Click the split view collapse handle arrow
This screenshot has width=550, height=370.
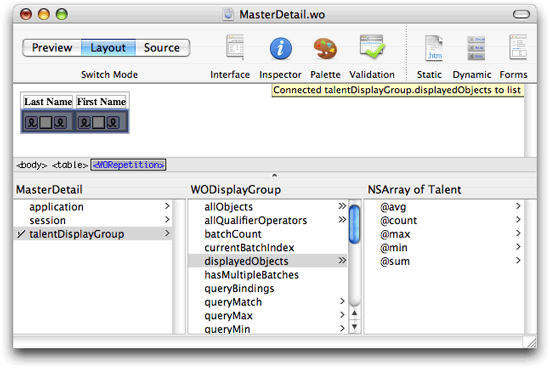point(275,175)
